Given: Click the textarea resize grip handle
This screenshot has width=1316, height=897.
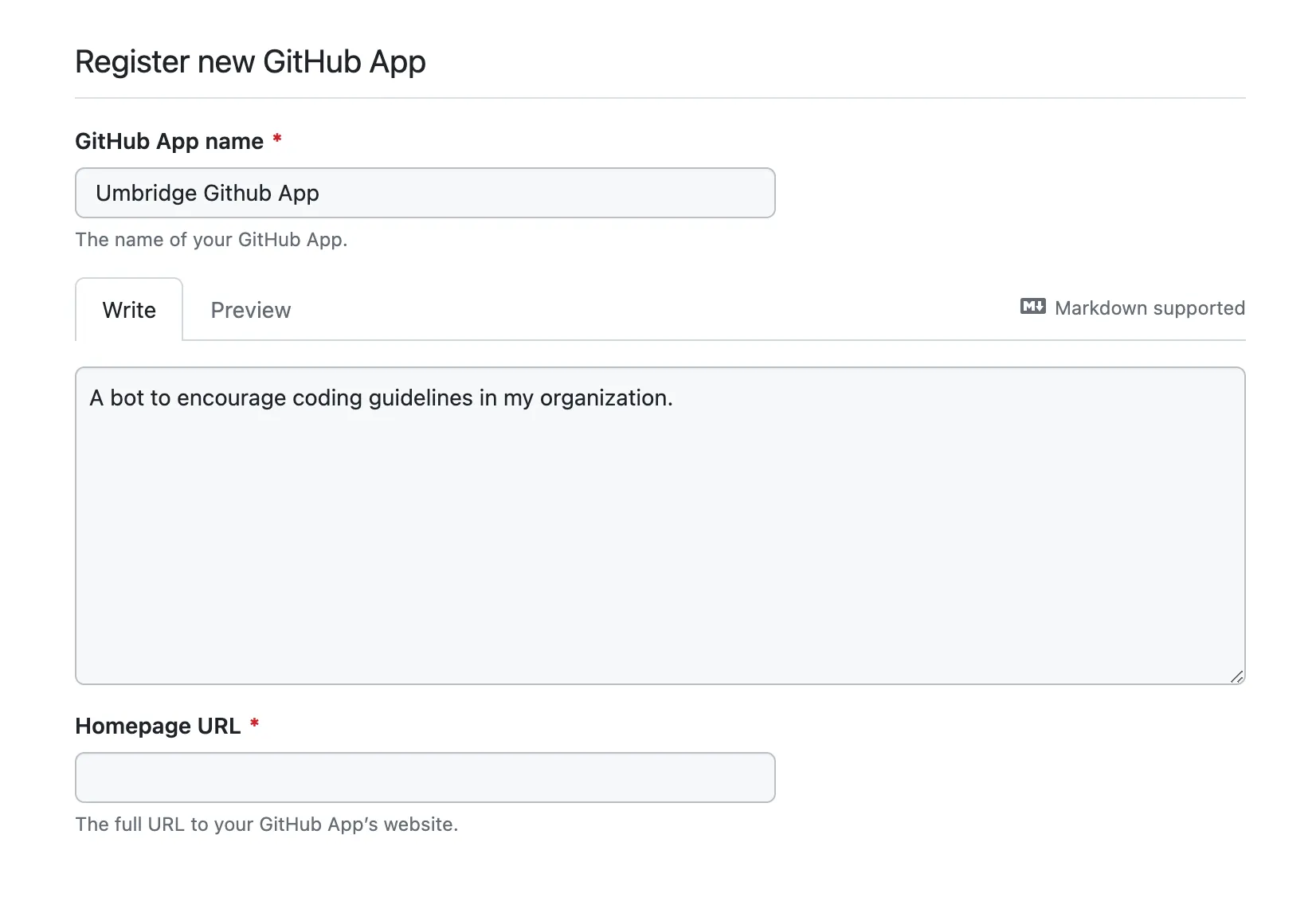Looking at the screenshot, I should [x=1237, y=676].
